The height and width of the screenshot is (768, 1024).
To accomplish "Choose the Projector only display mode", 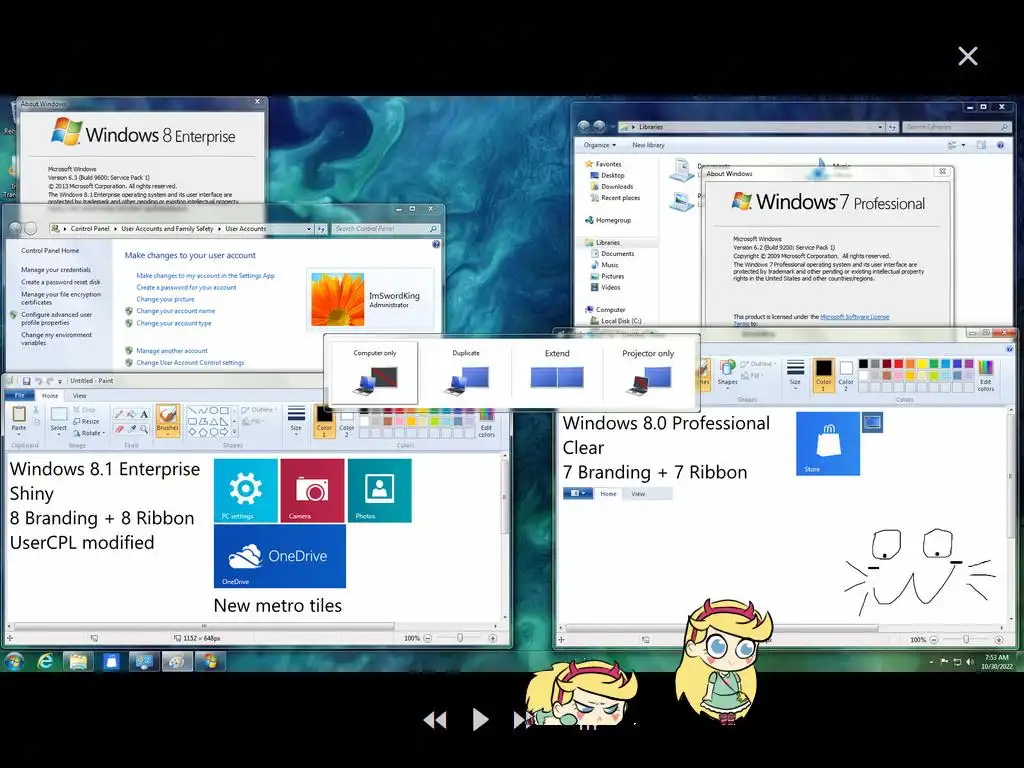I will click(x=648, y=372).
